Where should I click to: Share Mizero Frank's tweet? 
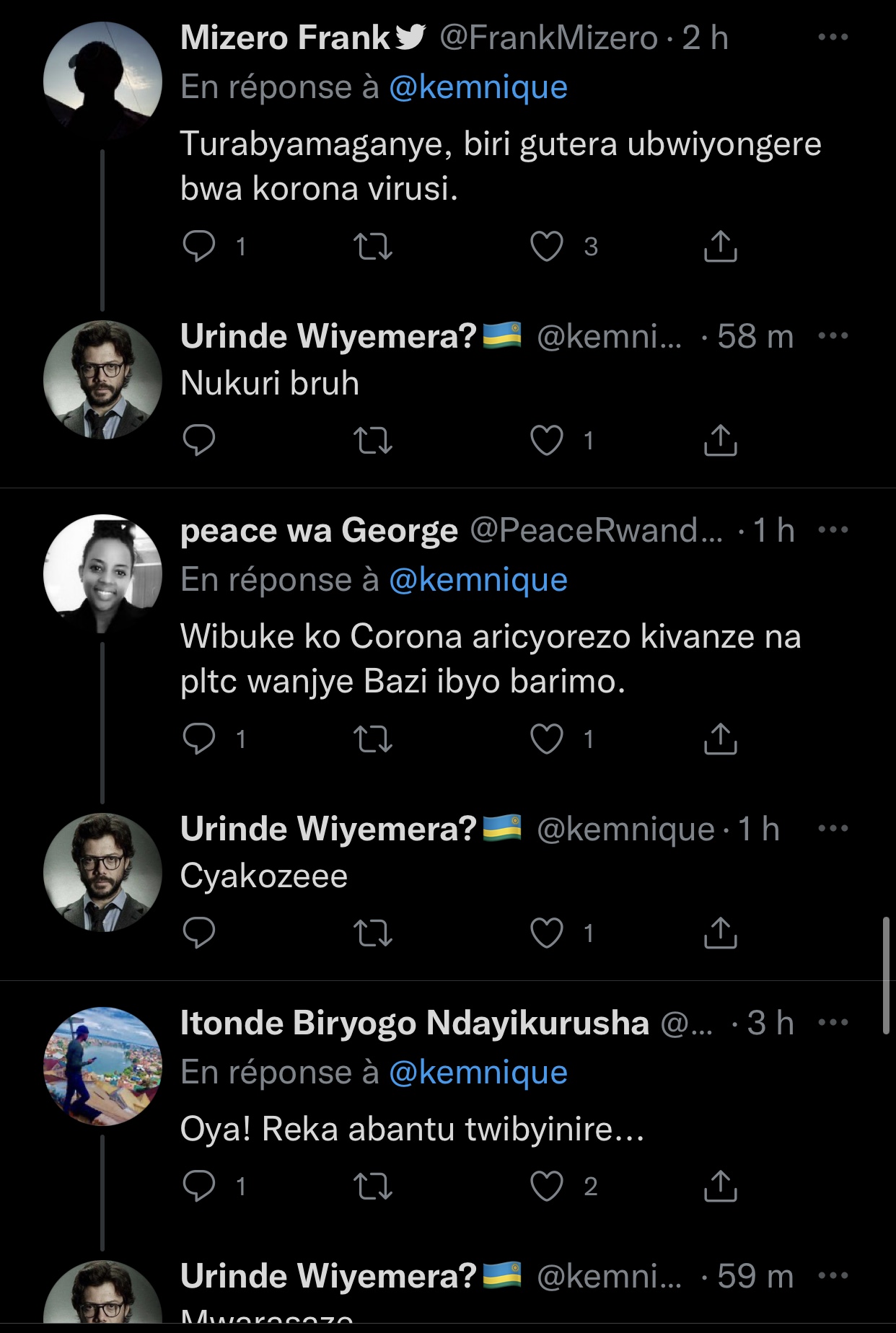(x=719, y=247)
